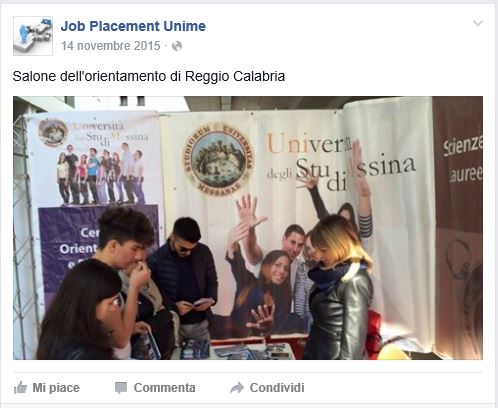
Task: Click the globe public-privacy icon
Action: coord(177,46)
